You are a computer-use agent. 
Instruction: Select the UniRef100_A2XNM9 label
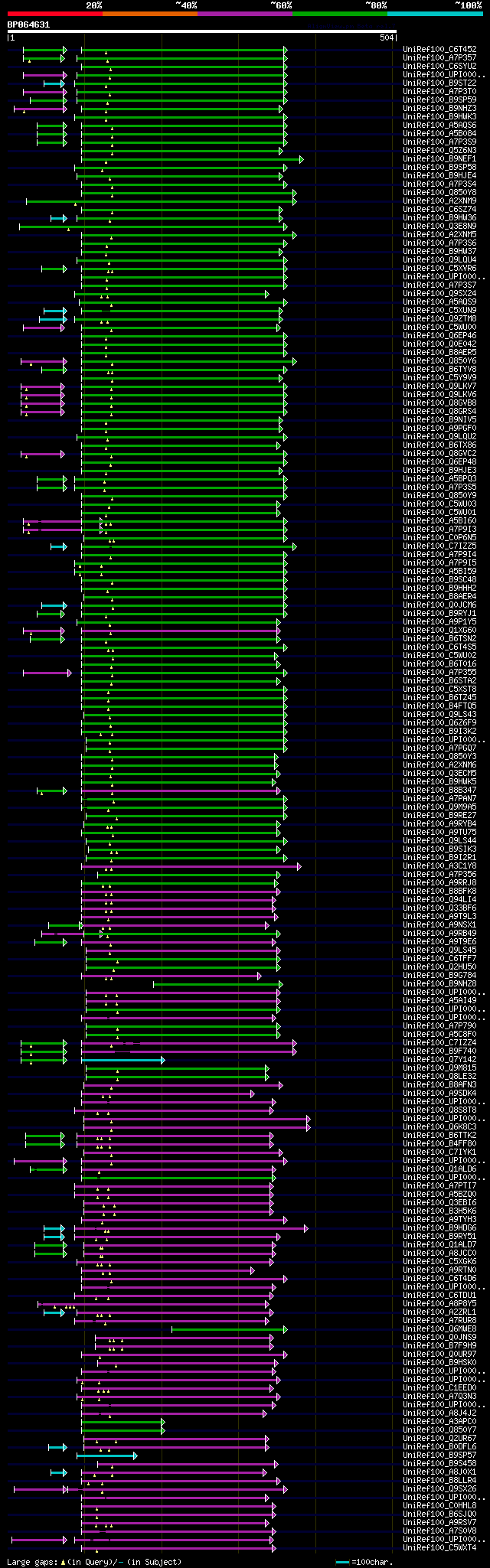tap(439, 201)
